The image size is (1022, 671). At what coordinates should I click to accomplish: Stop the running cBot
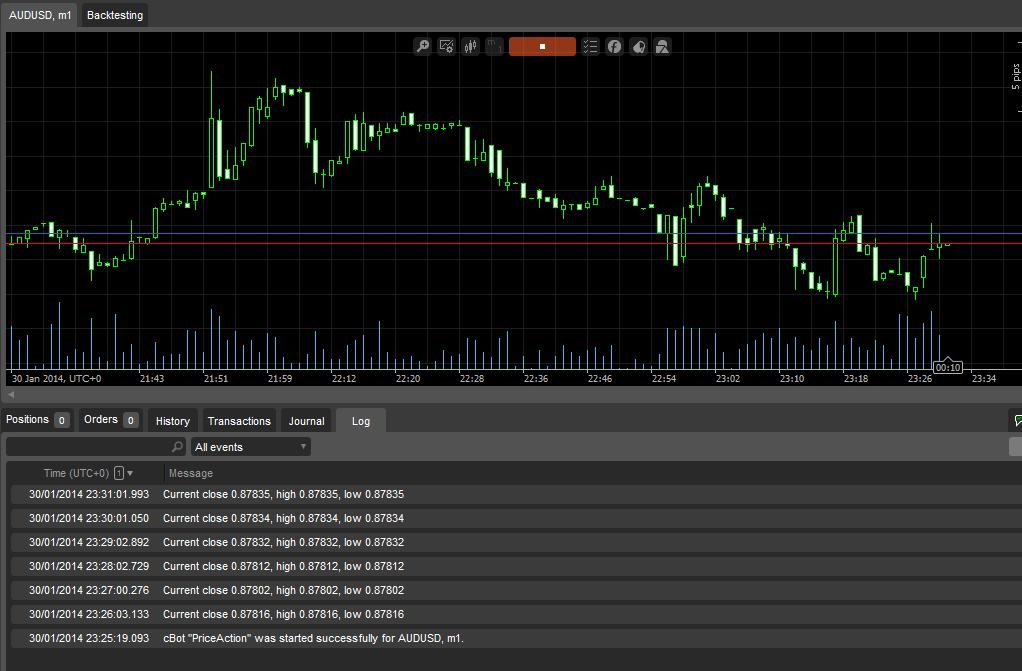click(542, 46)
